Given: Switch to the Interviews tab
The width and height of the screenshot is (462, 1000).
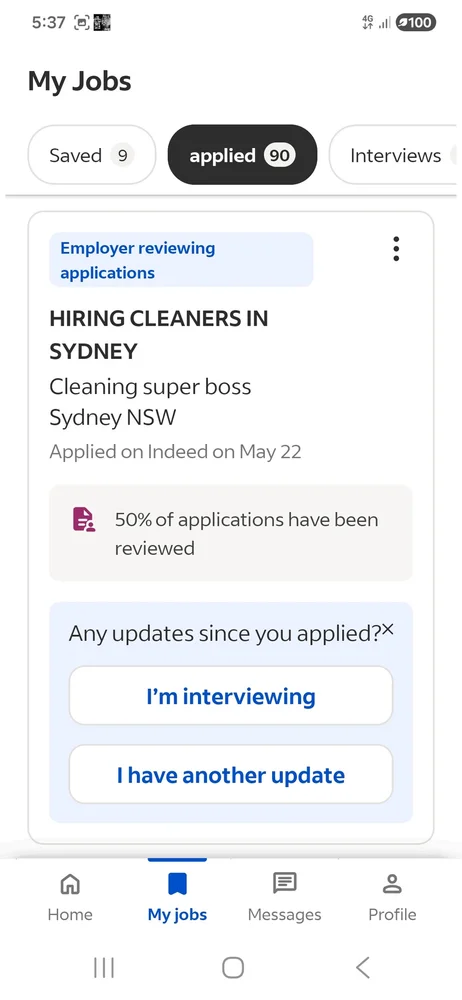Looking at the screenshot, I should (x=395, y=155).
